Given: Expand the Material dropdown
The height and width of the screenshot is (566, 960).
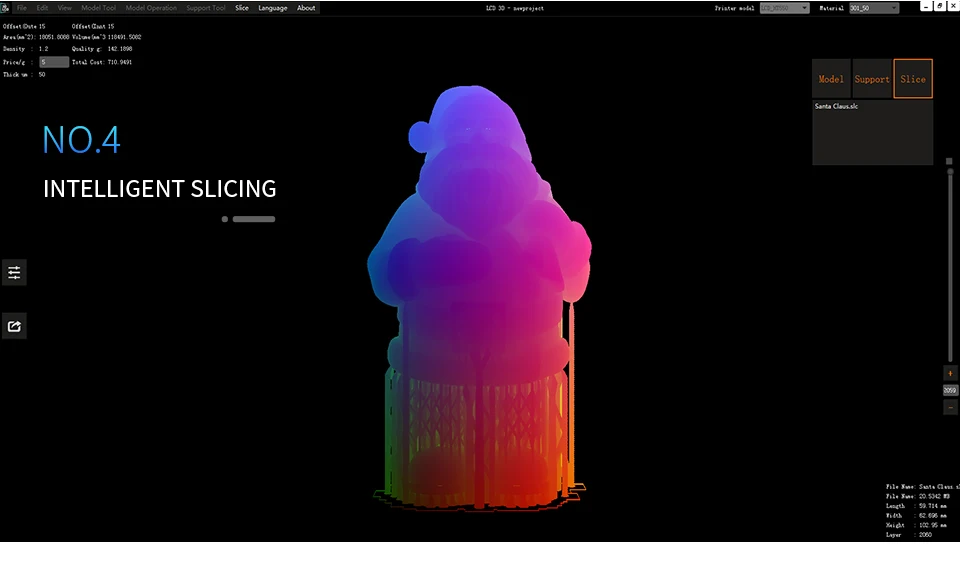Looking at the screenshot, I should (874, 8).
